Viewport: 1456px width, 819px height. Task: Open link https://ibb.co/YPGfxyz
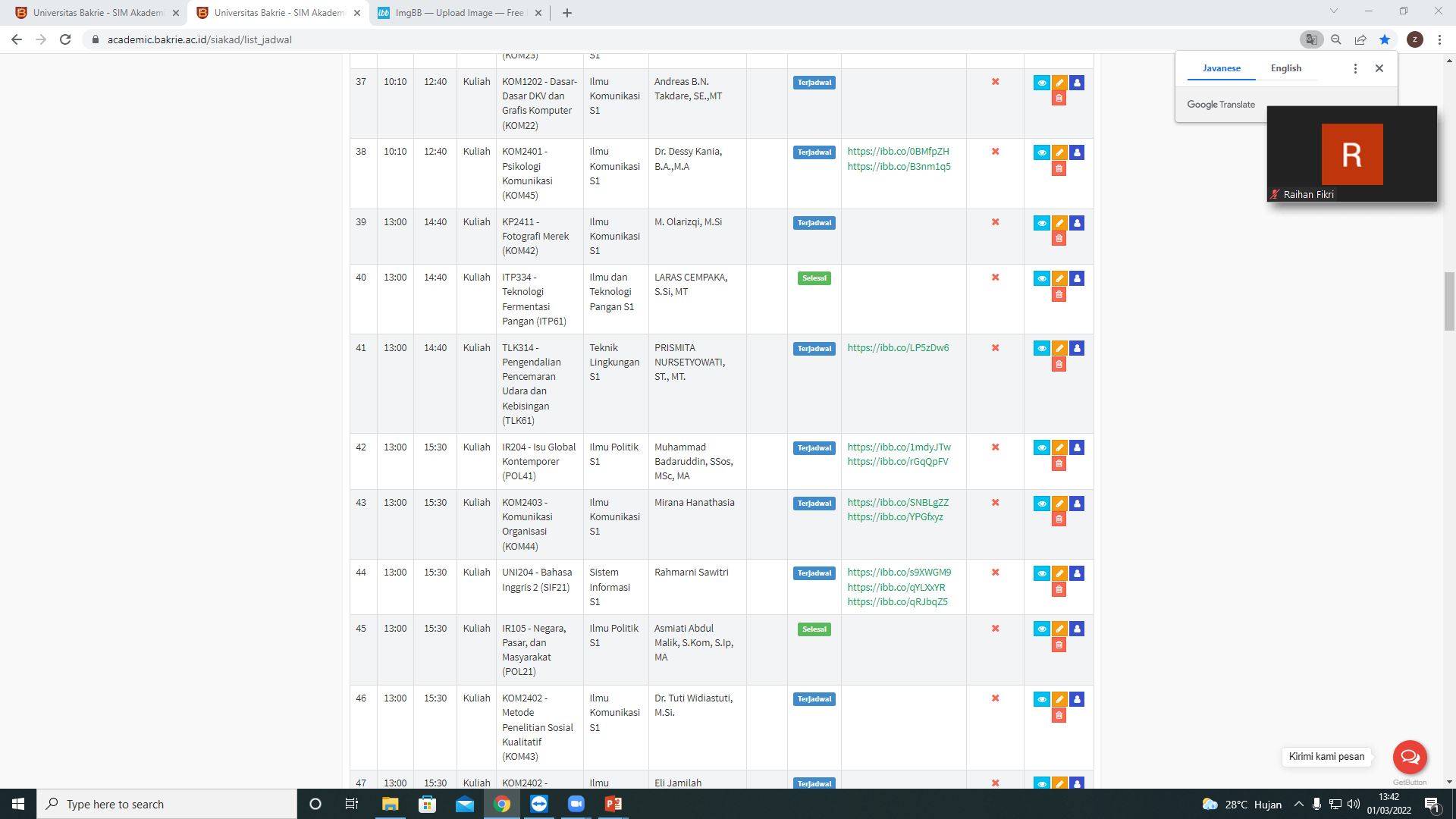tap(896, 517)
